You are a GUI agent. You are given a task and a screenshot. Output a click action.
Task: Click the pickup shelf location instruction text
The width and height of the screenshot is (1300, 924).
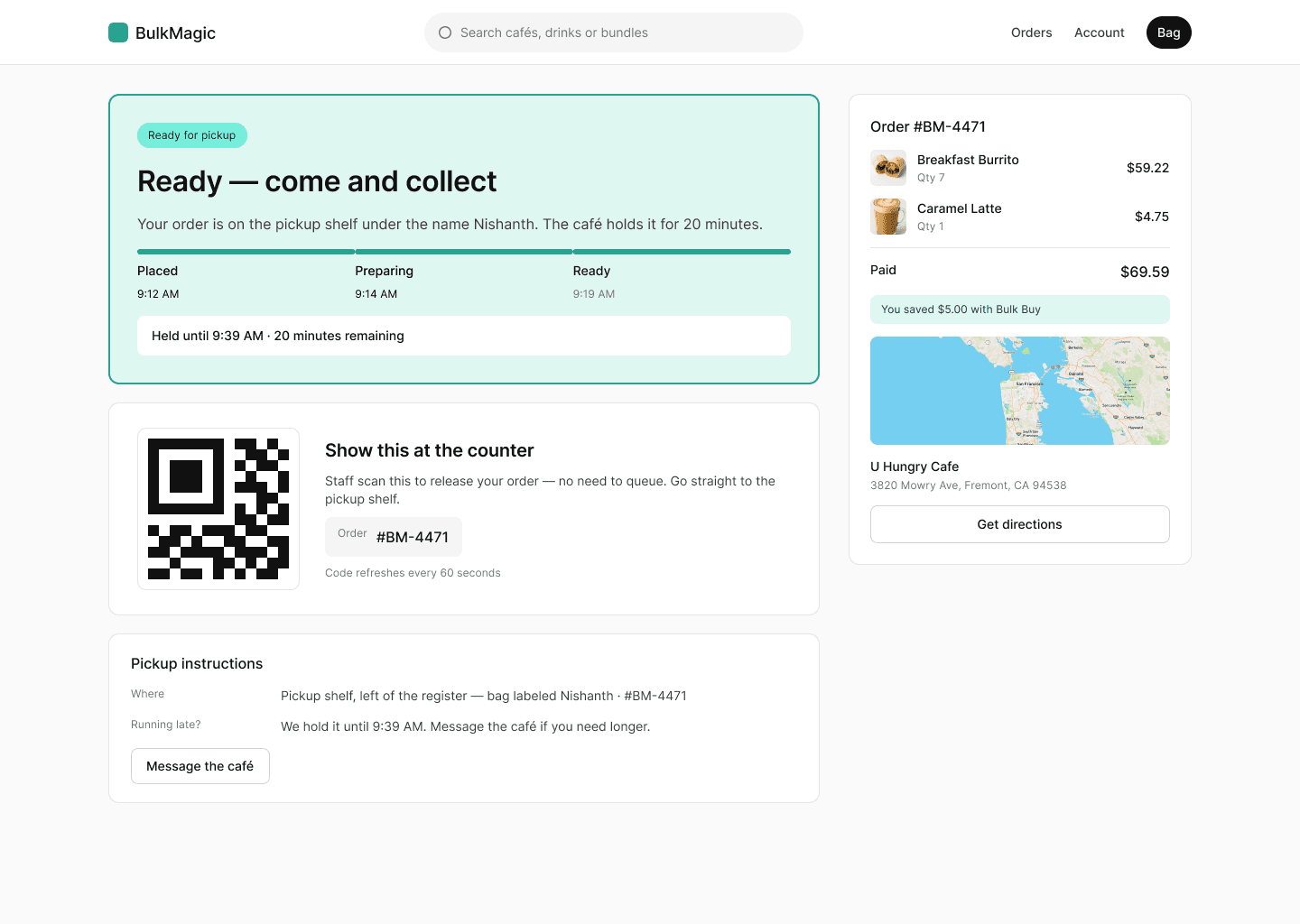pyautogui.click(x=484, y=696)
